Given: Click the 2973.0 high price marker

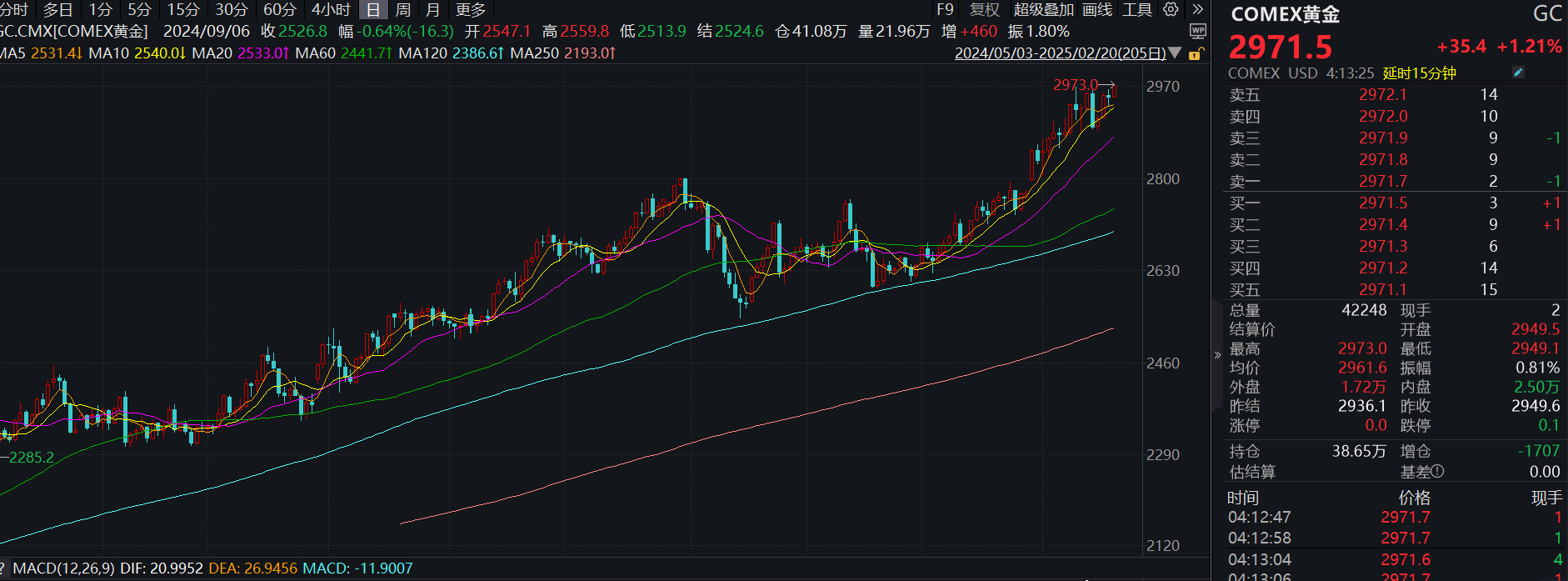Looking at the screenshot, I should click(1075, 85).
